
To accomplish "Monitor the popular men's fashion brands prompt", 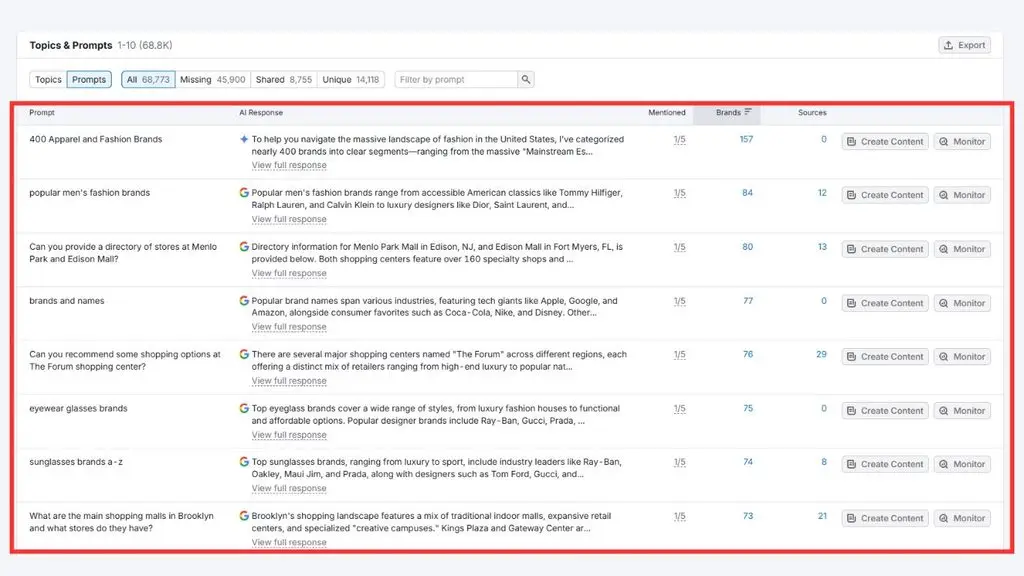I will click(x=962, y=195).
